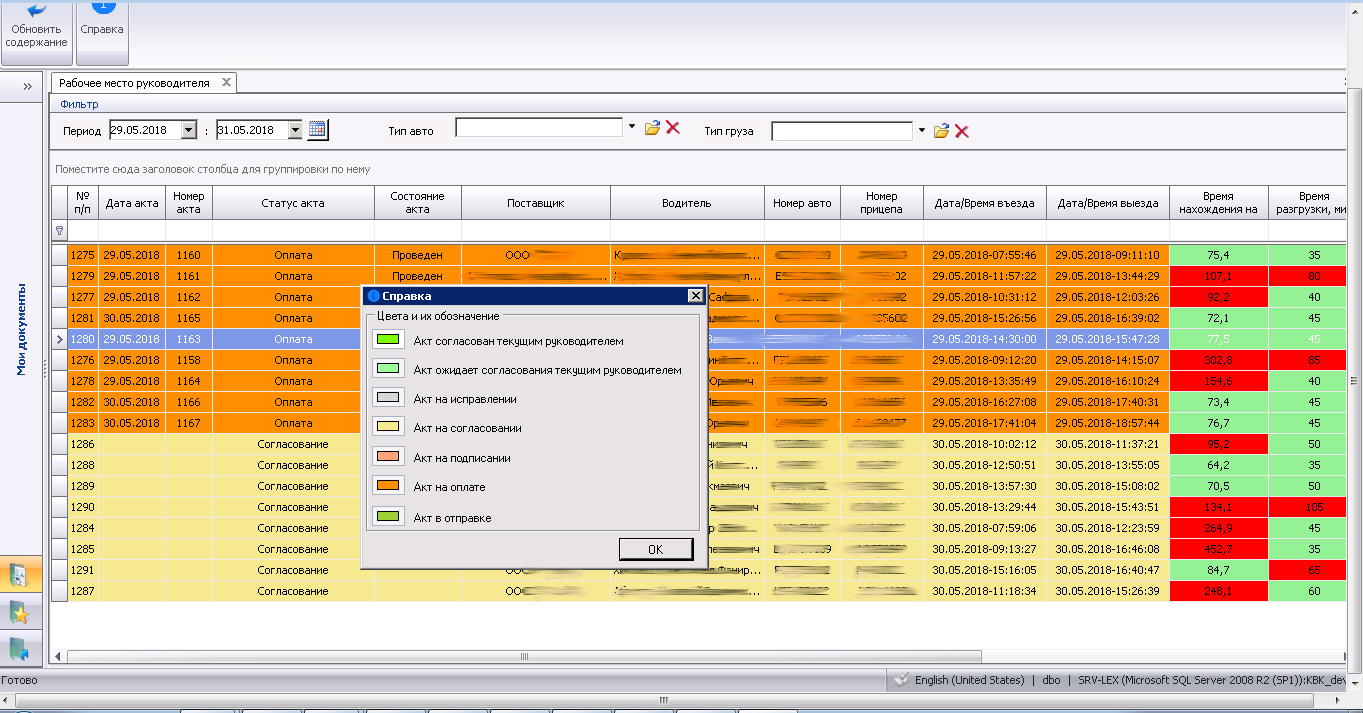1363x713 pixels.
Task: Click folder icon beside Тип груза field
Action: pyautogui.click(x=941, y=131)
